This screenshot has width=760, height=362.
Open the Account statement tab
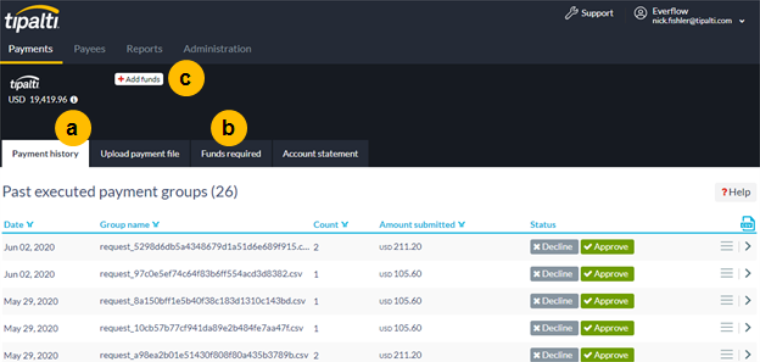[x=320, y=154]
